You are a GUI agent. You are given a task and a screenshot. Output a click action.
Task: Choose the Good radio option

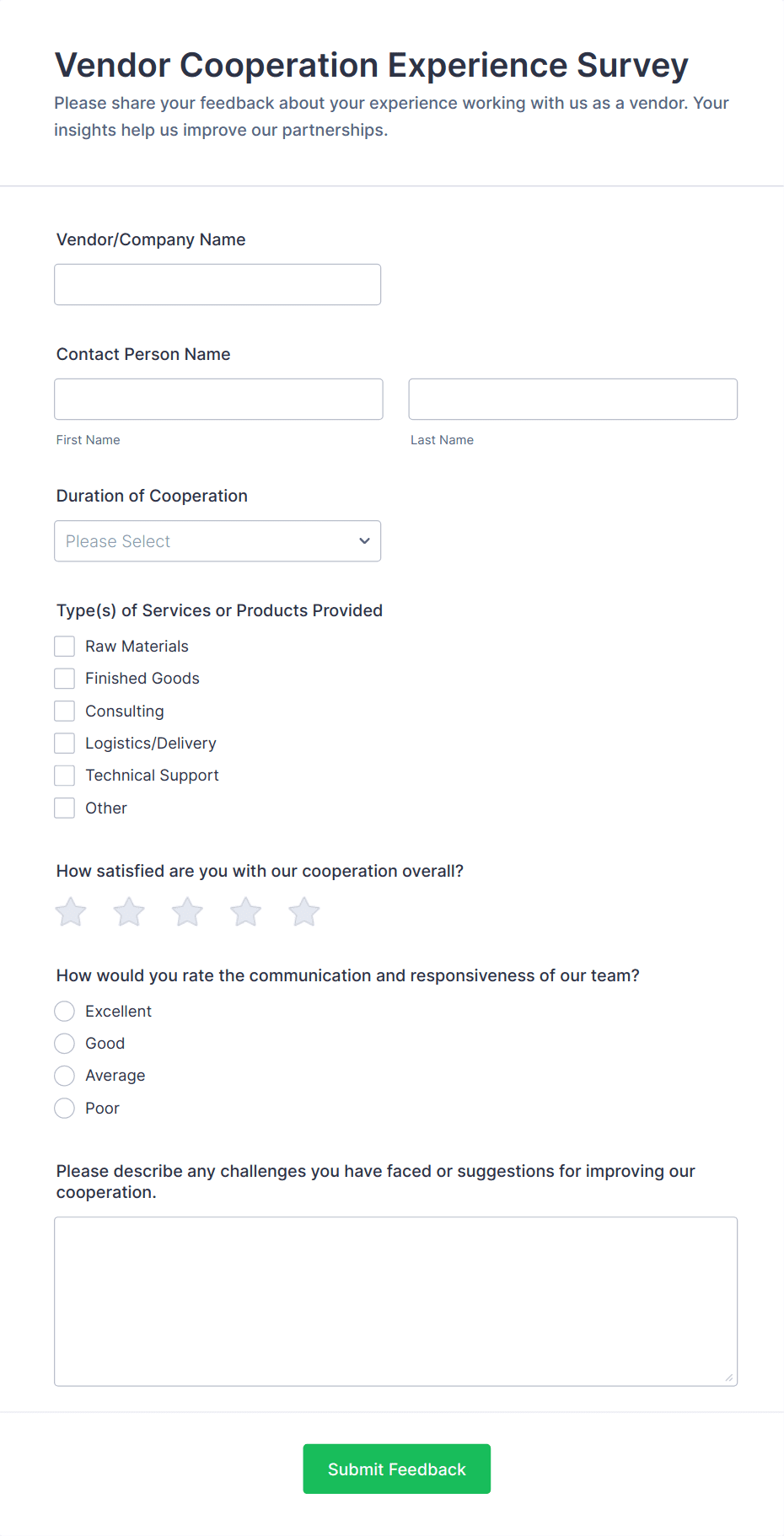pyautogui.click(x=65, y=1044)
